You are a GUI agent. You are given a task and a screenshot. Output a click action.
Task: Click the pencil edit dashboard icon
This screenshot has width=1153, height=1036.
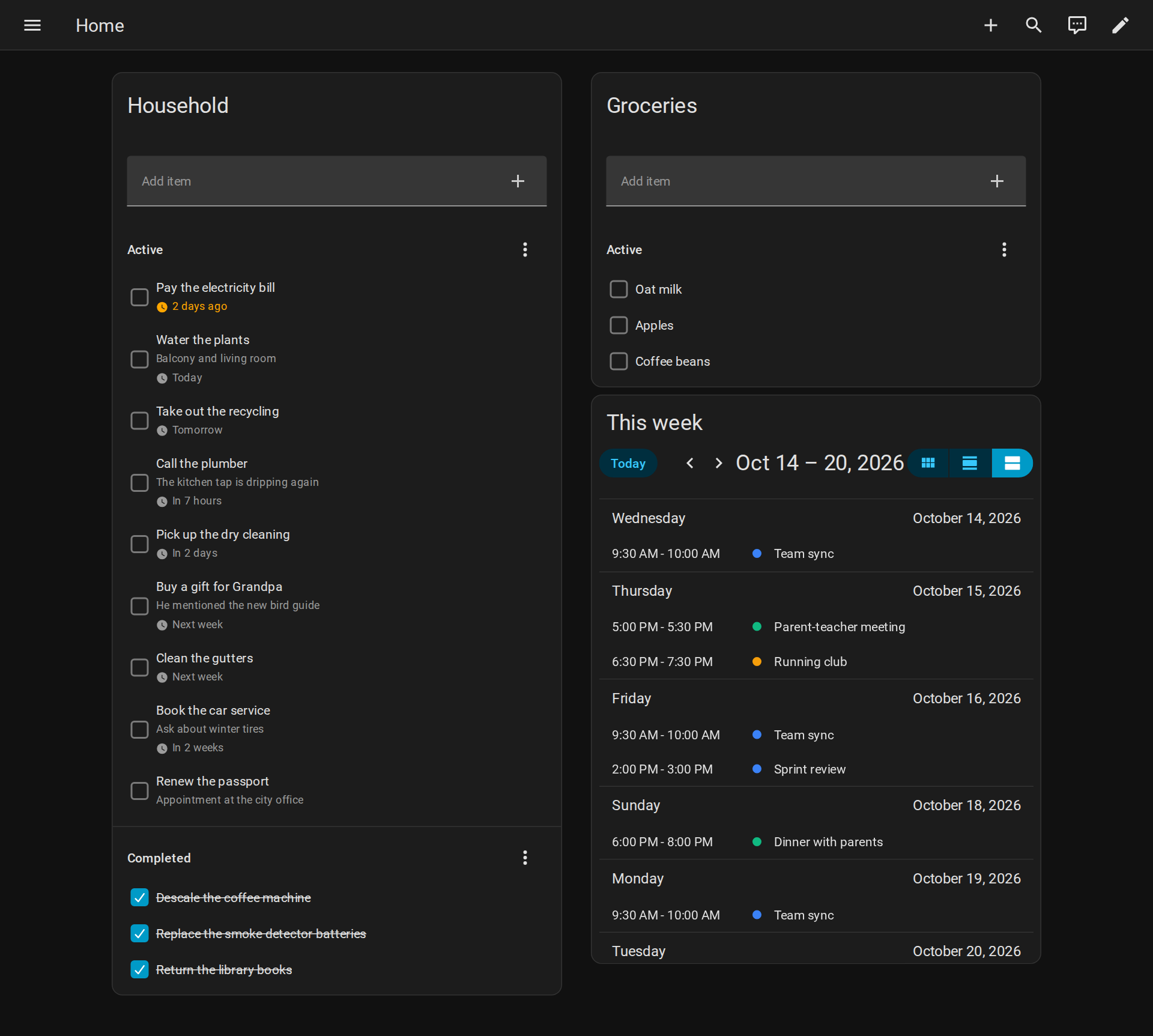(1121, 25)
